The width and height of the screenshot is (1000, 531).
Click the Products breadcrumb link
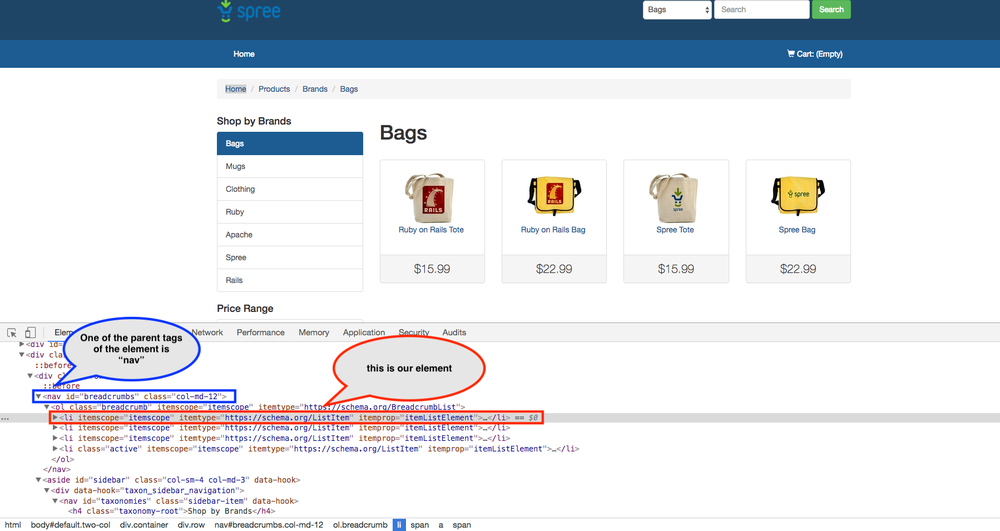coord(274,89)
